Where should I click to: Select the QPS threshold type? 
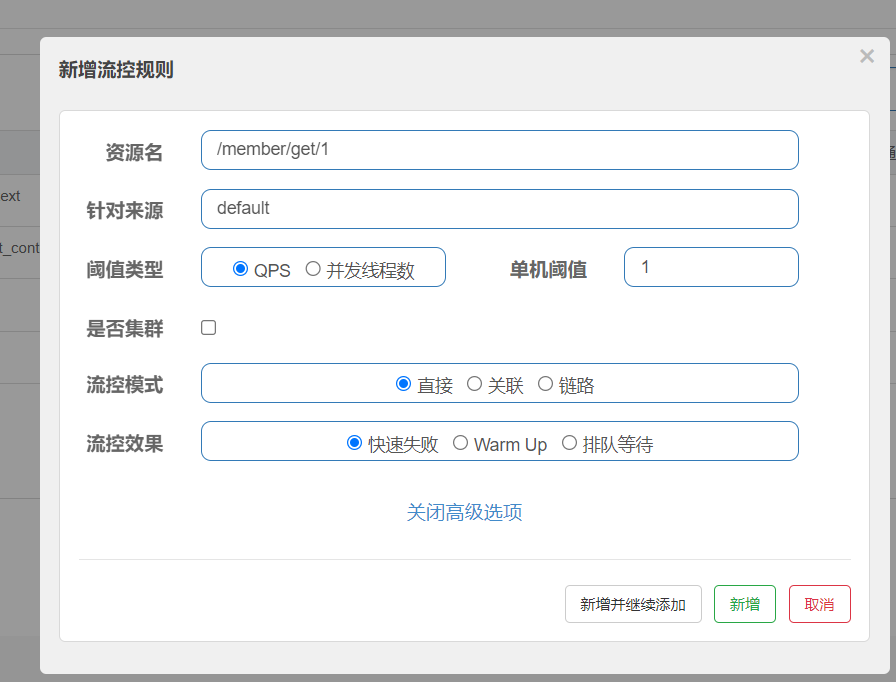[240, 269]
